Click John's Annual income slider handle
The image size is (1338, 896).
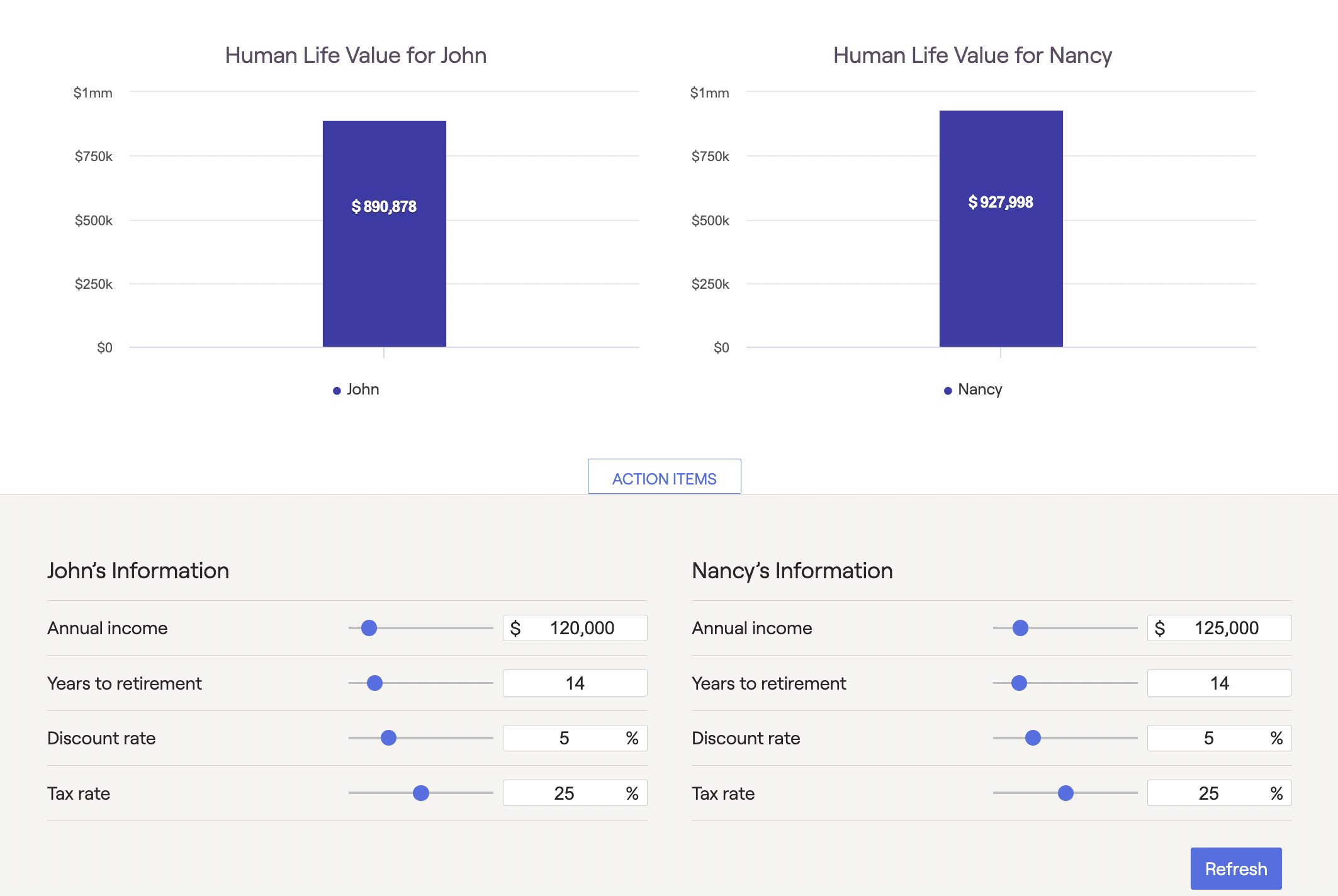(369, 628)
